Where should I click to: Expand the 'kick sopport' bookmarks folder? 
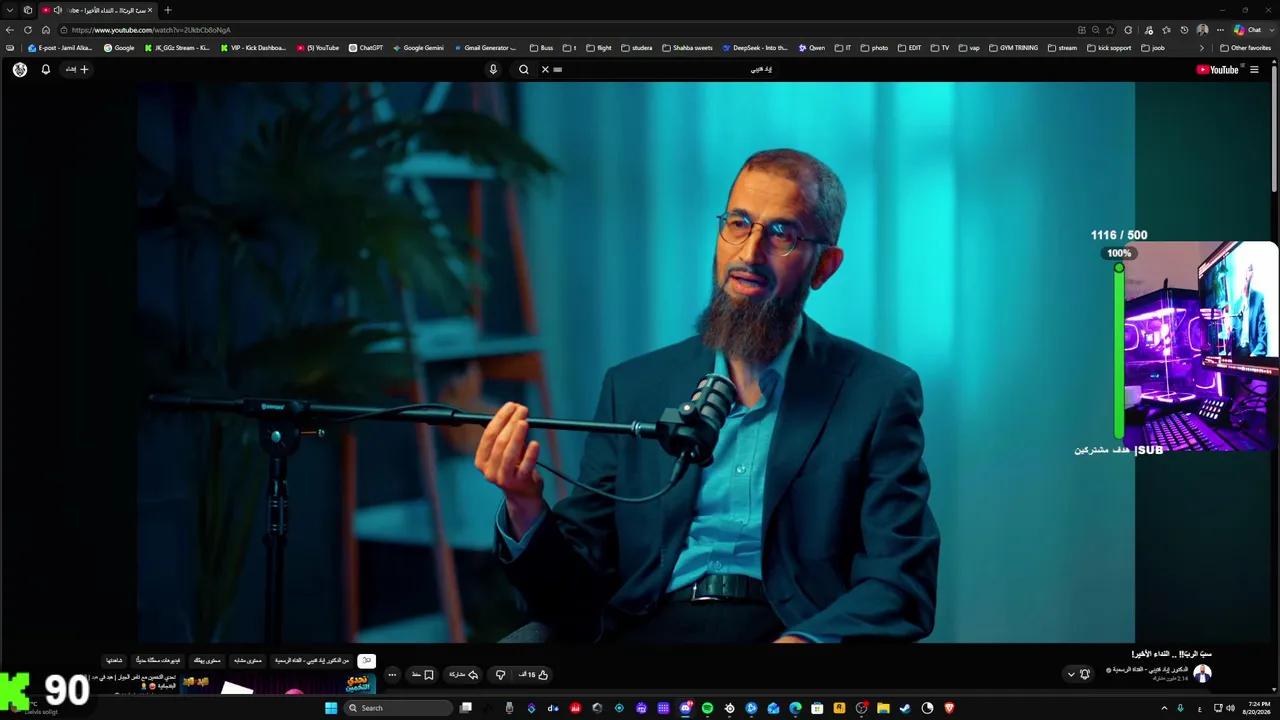[1109, 48]
